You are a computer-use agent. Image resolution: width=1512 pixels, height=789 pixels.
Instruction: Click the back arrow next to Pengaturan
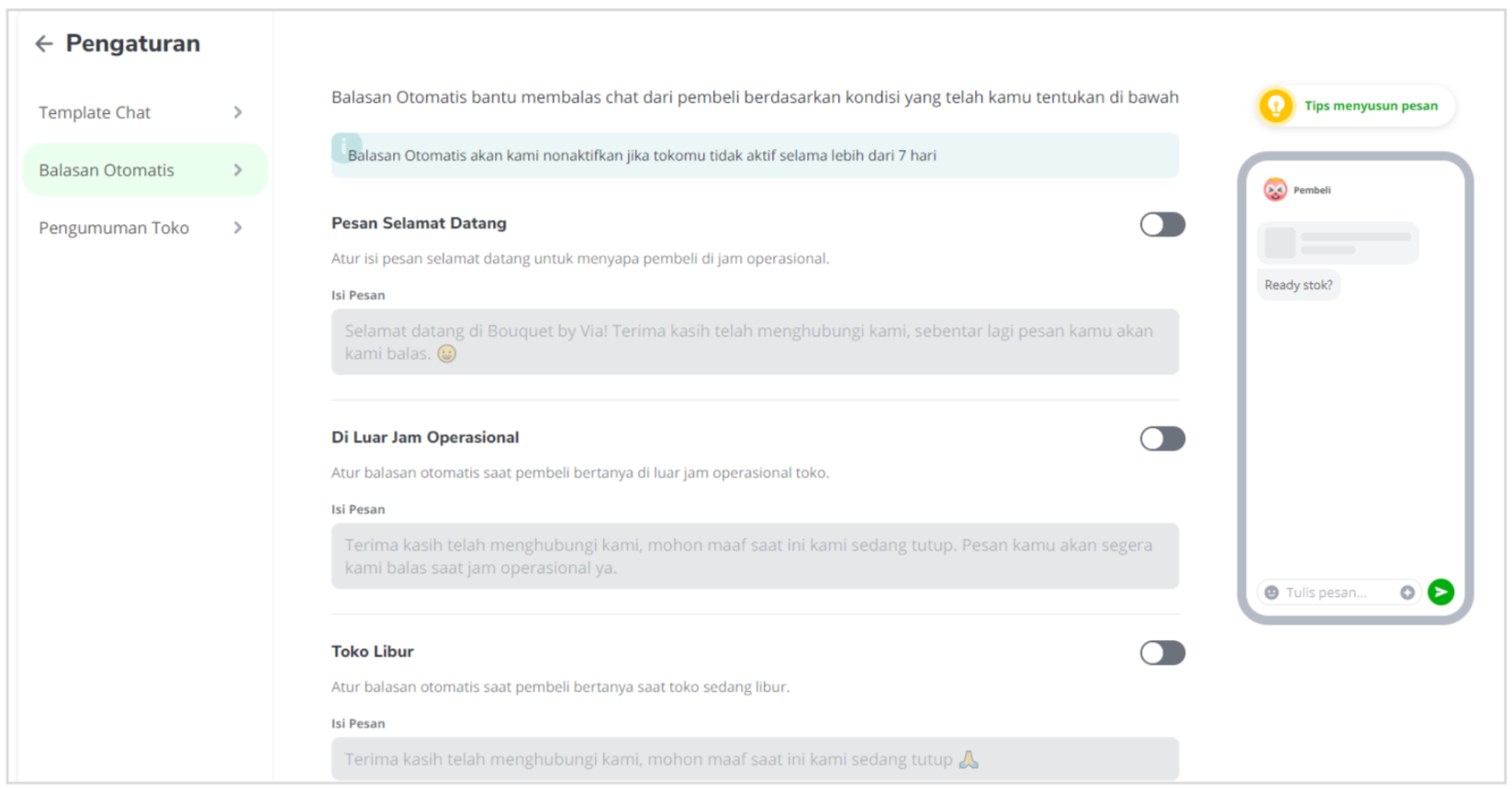(43, 43)
